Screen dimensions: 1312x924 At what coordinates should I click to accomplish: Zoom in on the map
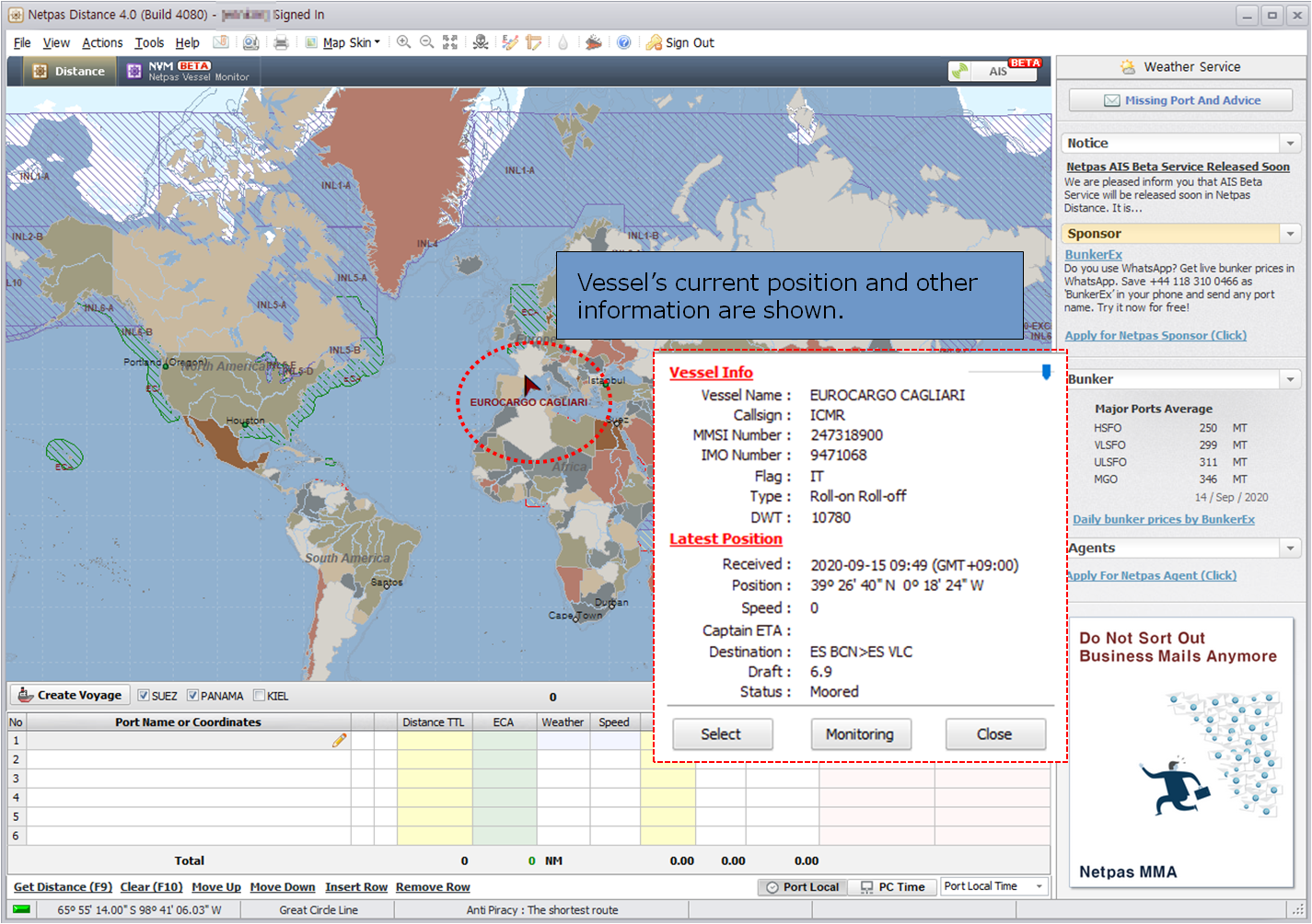(x=403, y=42)
